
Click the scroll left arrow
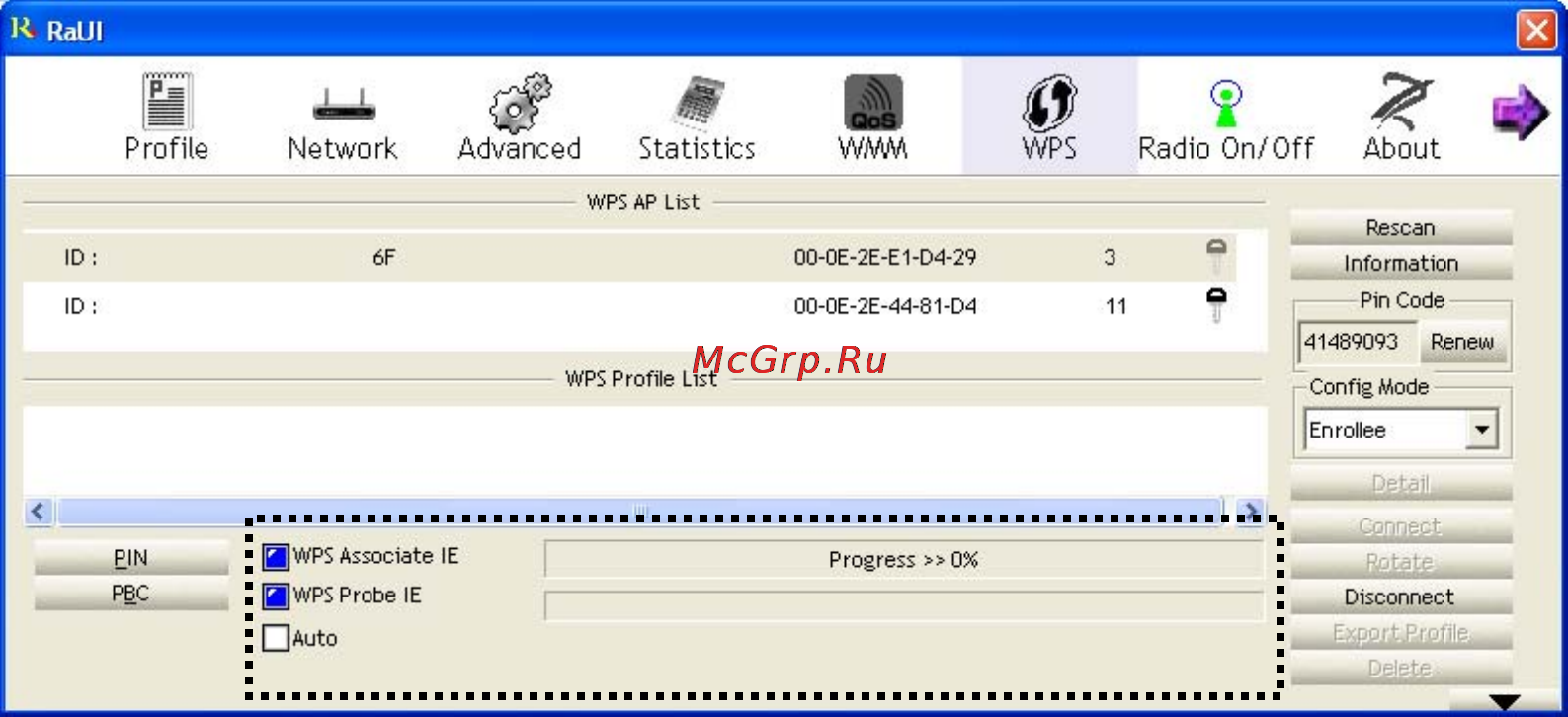pos(39,511)
